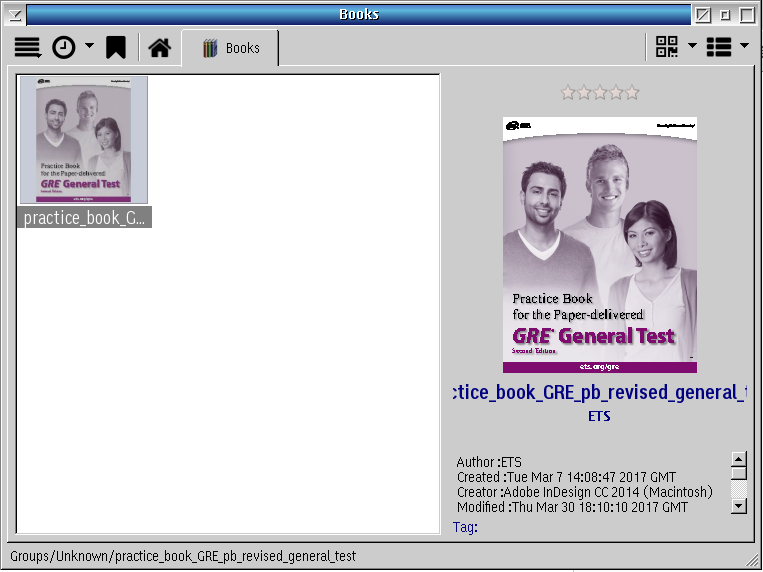Open the bookmarks icon
The height and width of the screenshot is (572, 763).
coord(116,48)
